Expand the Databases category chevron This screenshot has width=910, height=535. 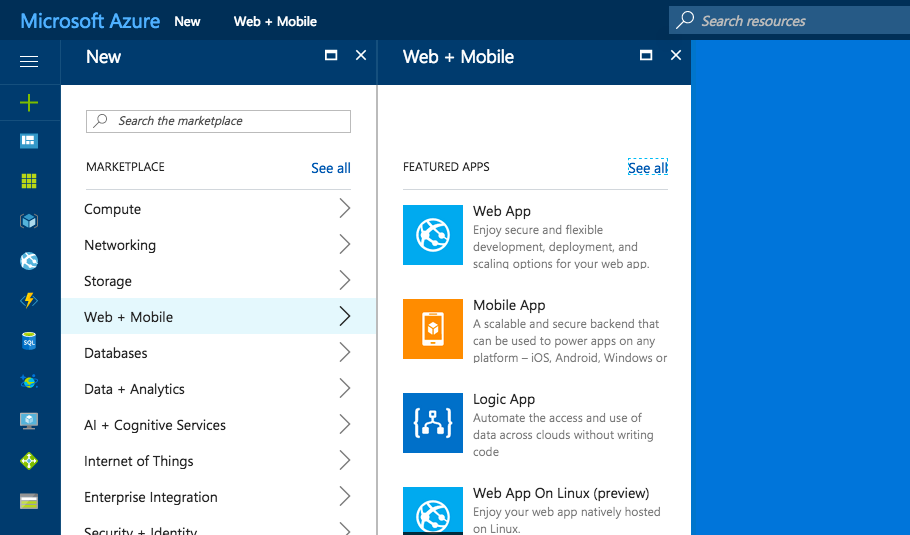[x=345, y=352]
